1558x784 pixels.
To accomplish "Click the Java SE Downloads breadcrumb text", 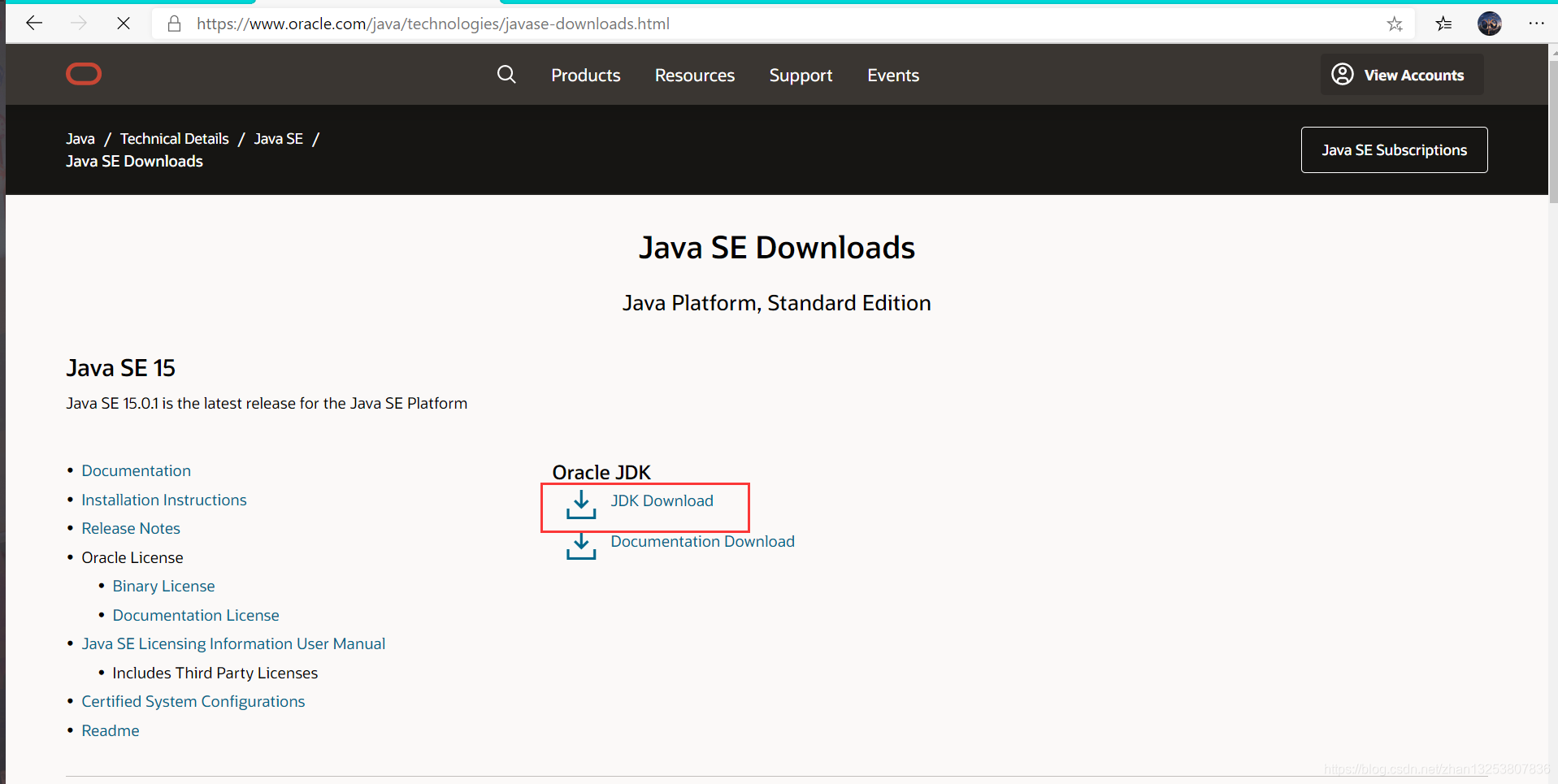I will 135,161.
